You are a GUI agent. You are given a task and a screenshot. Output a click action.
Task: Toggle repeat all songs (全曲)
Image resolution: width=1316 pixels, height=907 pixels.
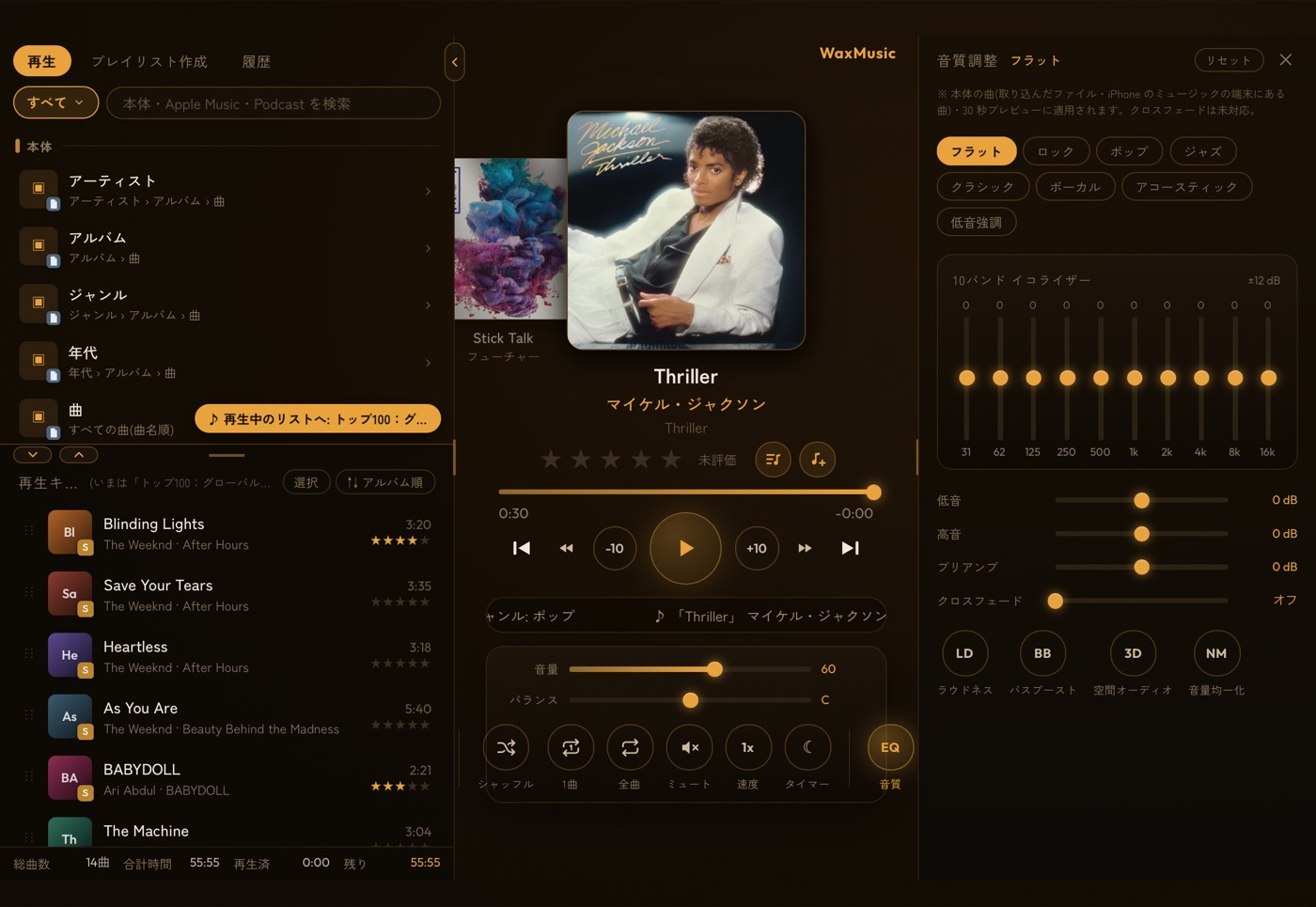point(630,747)
